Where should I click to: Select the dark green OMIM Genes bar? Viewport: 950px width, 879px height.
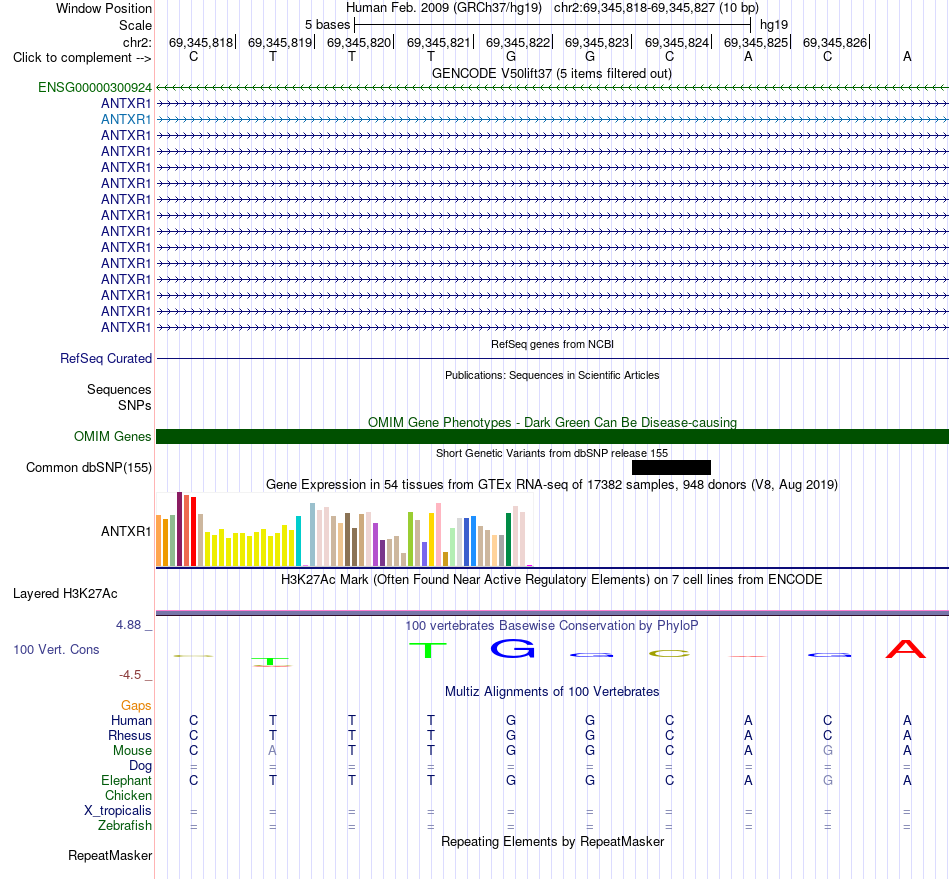point(552,436)
